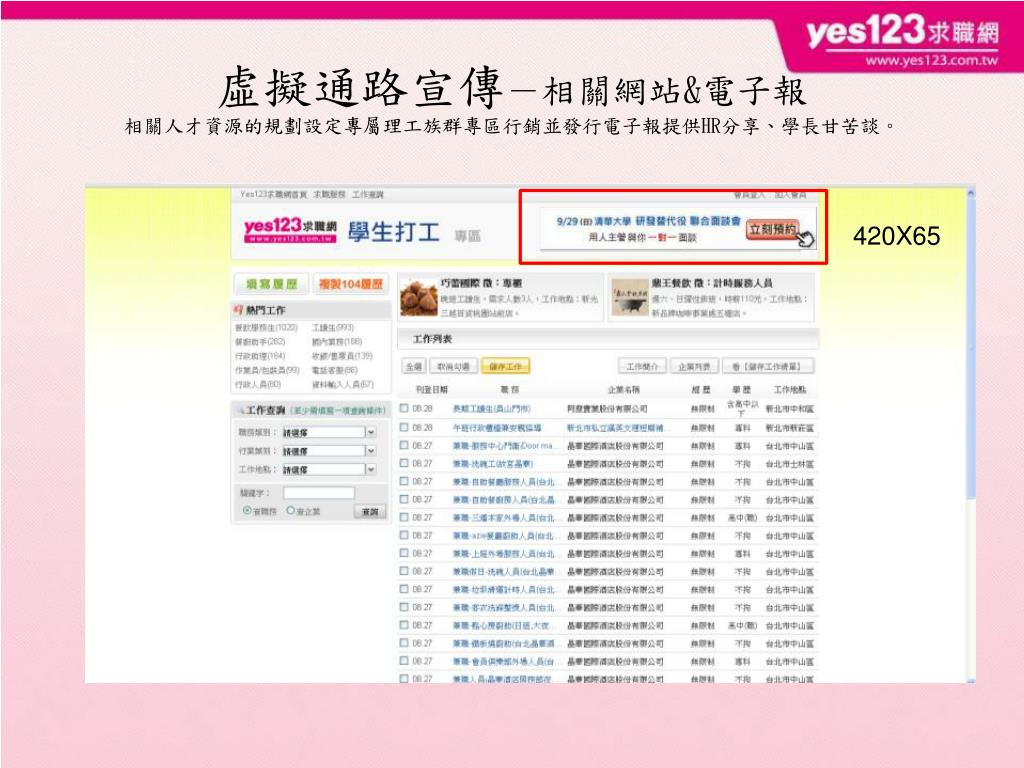Tick the checkbox for the Door ma job row
1024x768 pixels.
click(x=404, y=445)
